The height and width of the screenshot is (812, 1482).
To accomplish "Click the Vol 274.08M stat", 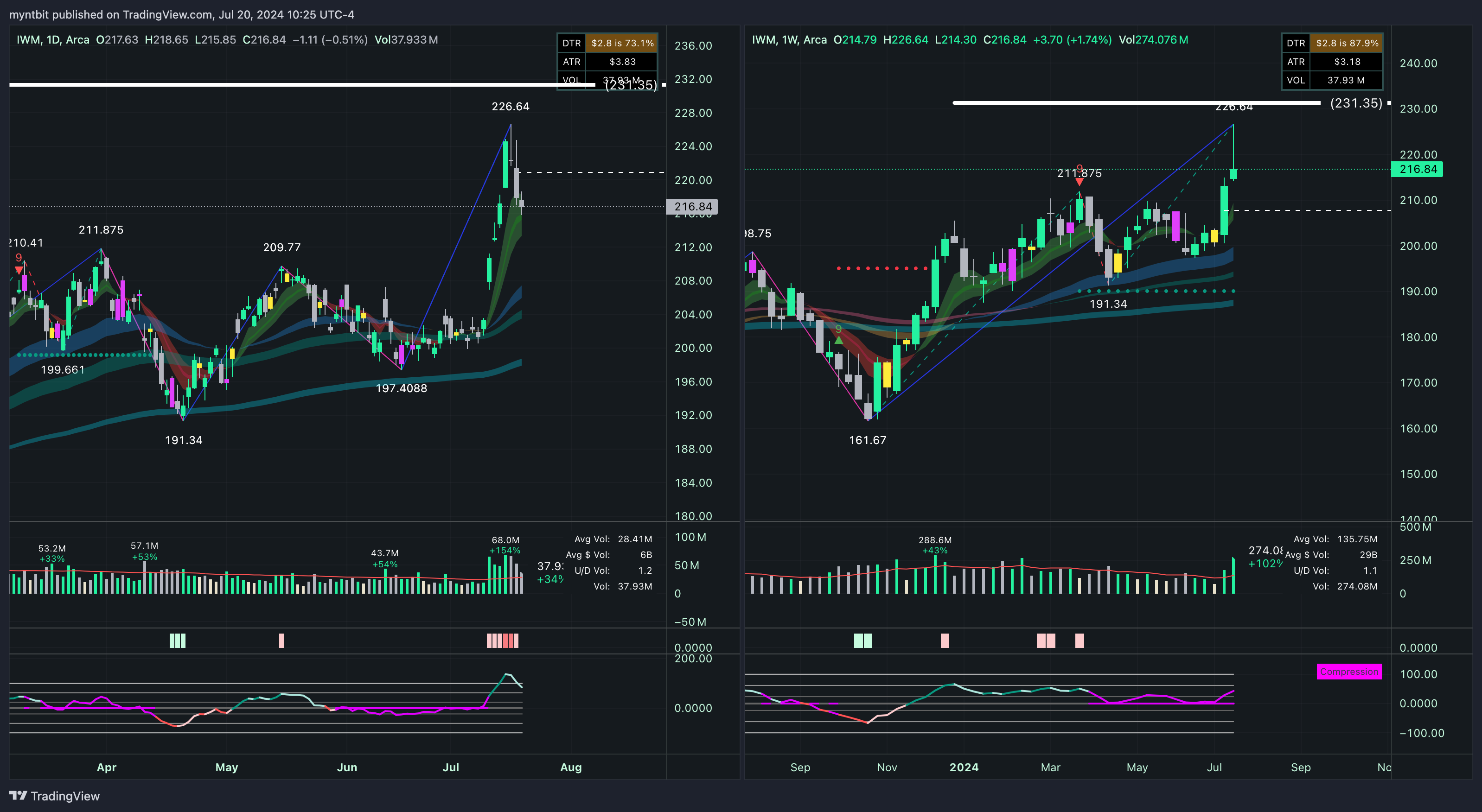I will (x=1345, y=587).
